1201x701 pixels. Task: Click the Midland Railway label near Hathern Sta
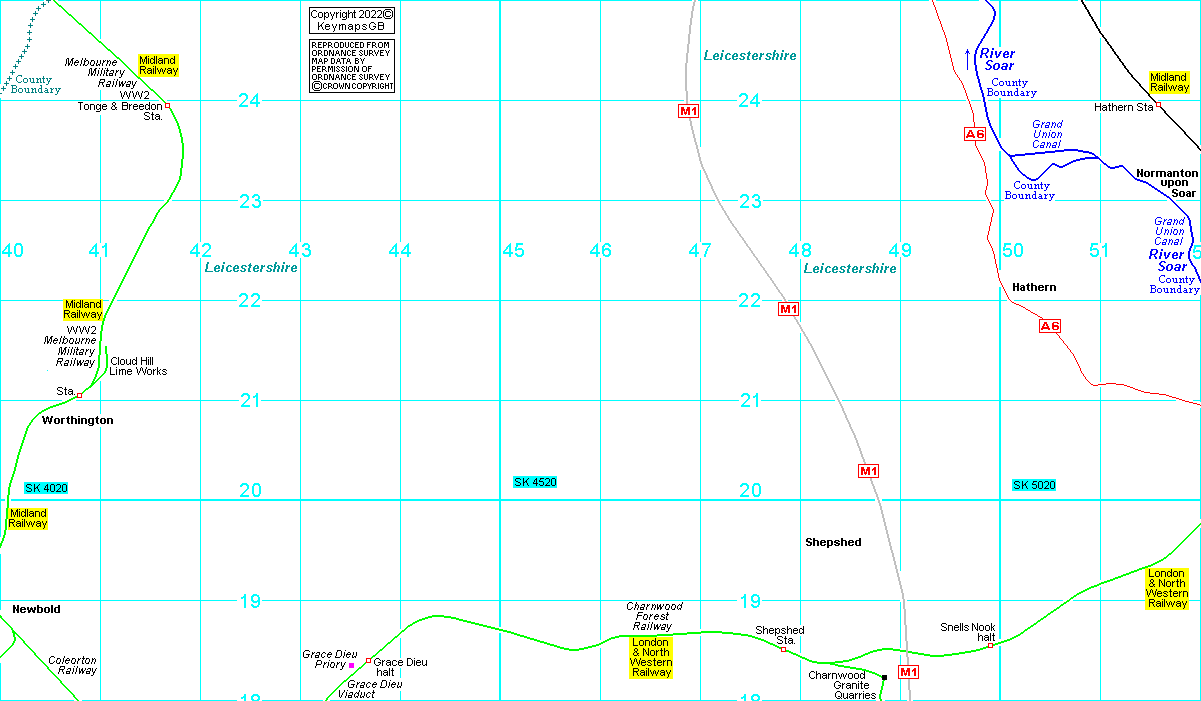[x=1168, y=82]
